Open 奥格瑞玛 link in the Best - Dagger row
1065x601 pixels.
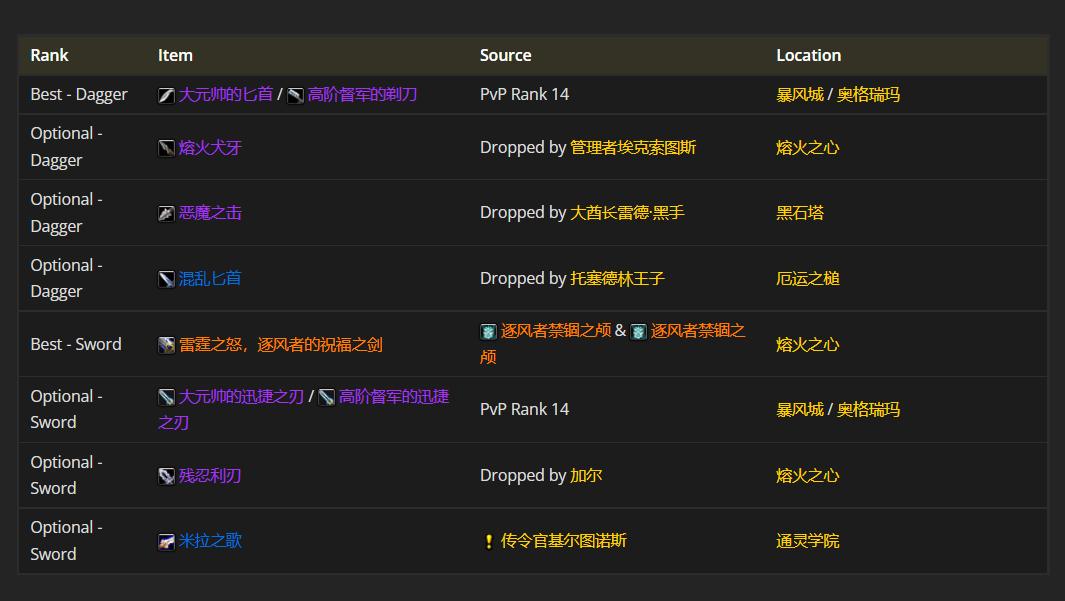pos(869,94)
